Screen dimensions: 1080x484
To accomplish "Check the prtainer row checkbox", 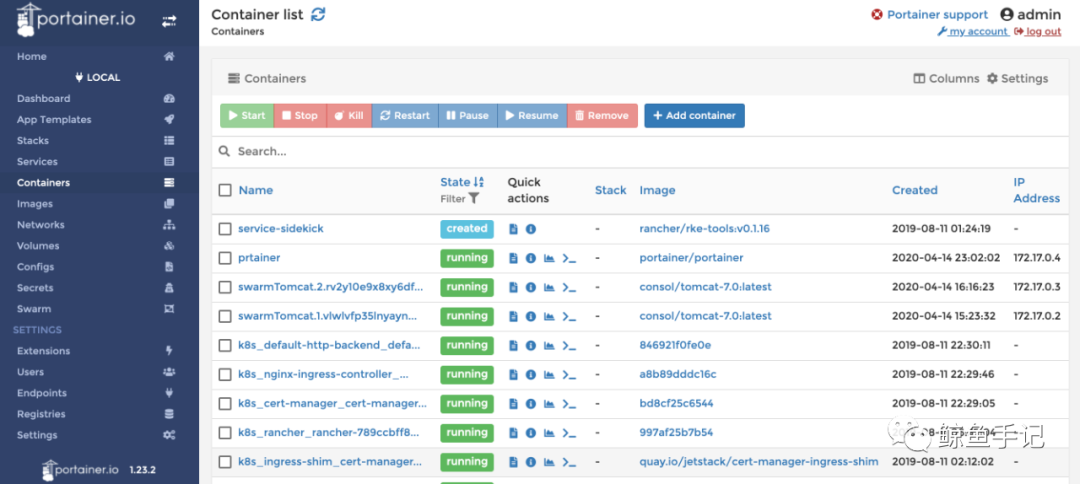I will (x=225, y=258).
